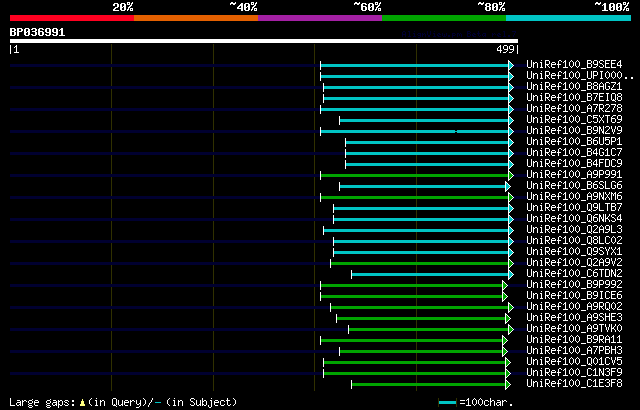Open UniRef100_B4FDC9 entry
The height and width of the screenshot is (410, 640).
point(574,164)
